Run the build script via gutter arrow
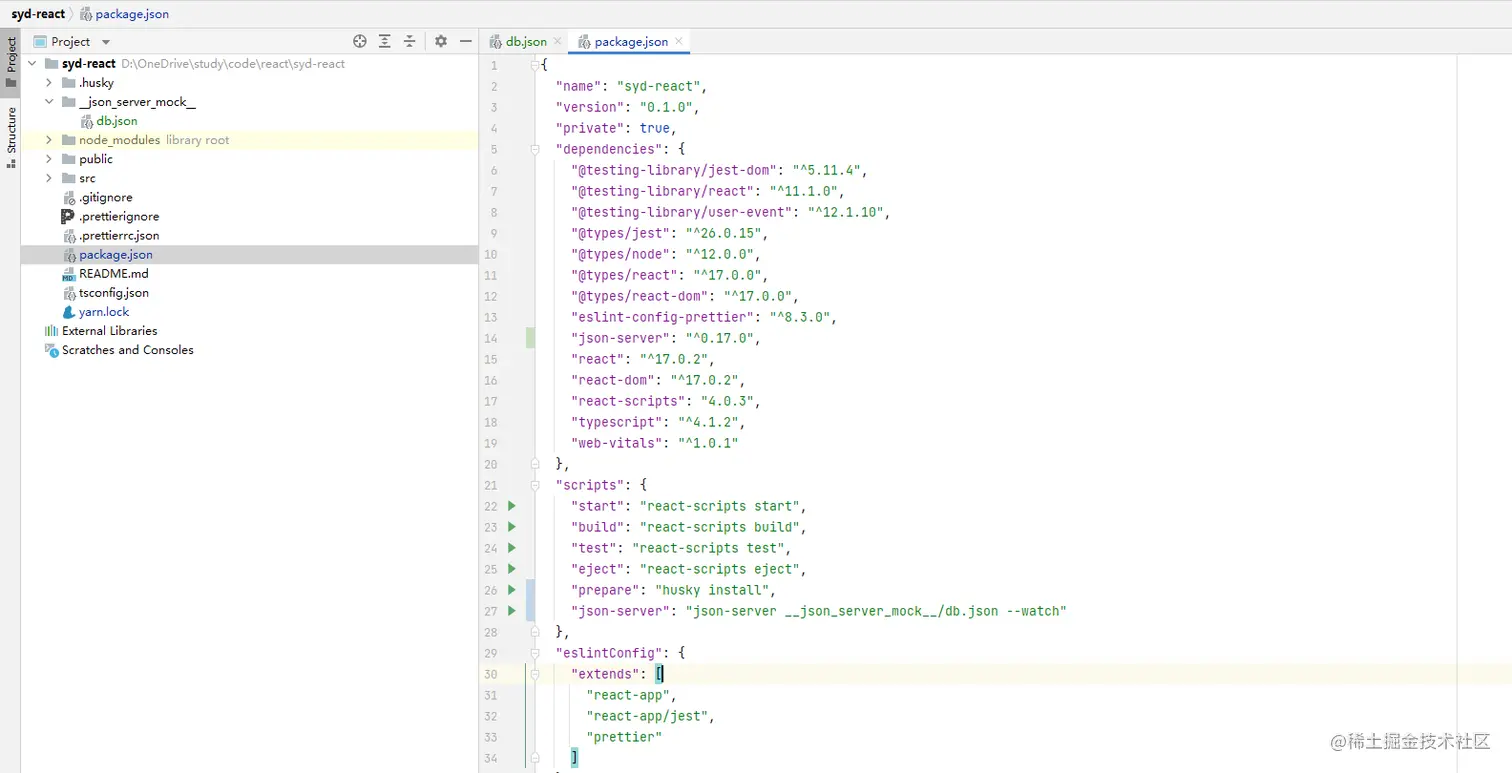 (512, 527)
